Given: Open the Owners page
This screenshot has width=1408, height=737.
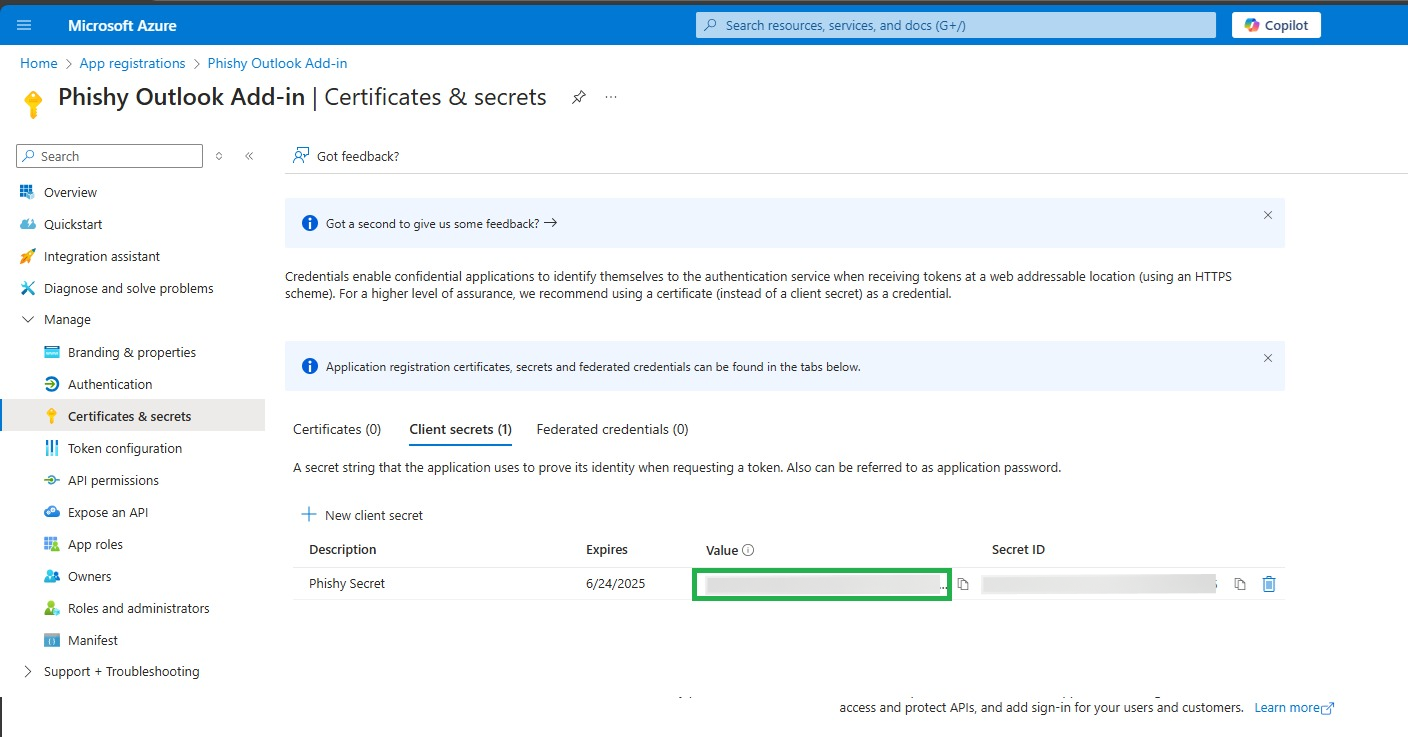Looking at the screenshot, I should [90, 576].
